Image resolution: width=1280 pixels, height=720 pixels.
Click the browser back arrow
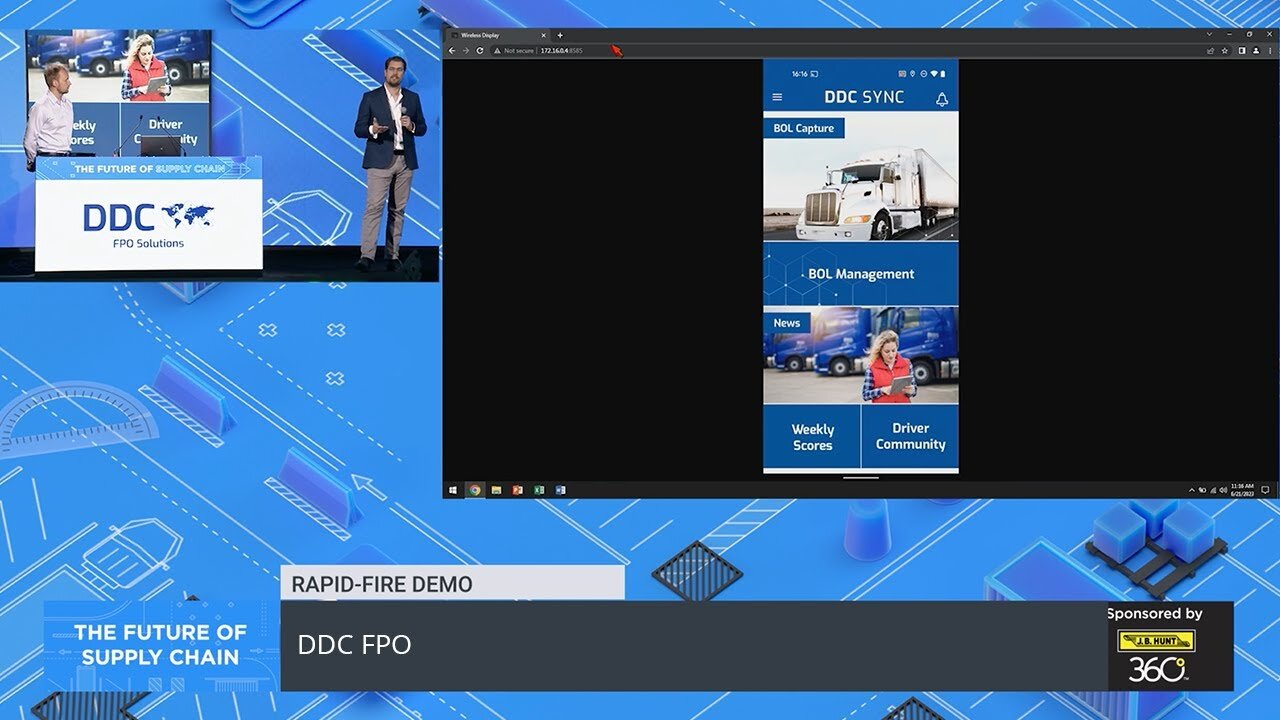[452, 50]
